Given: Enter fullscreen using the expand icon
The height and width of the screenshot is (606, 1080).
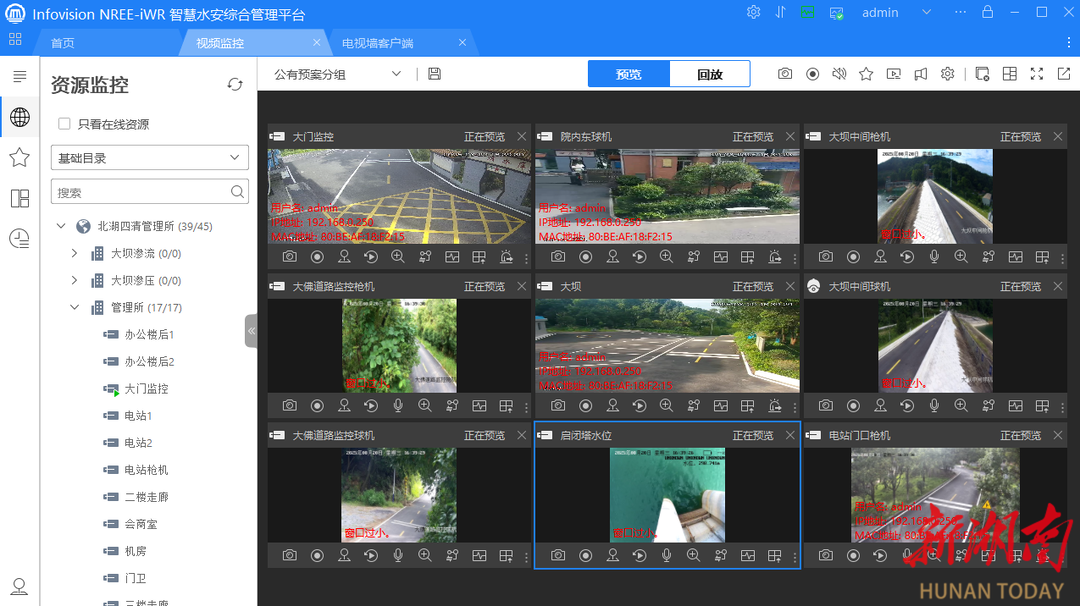Looking at the screenshot, I should 1036,73.
